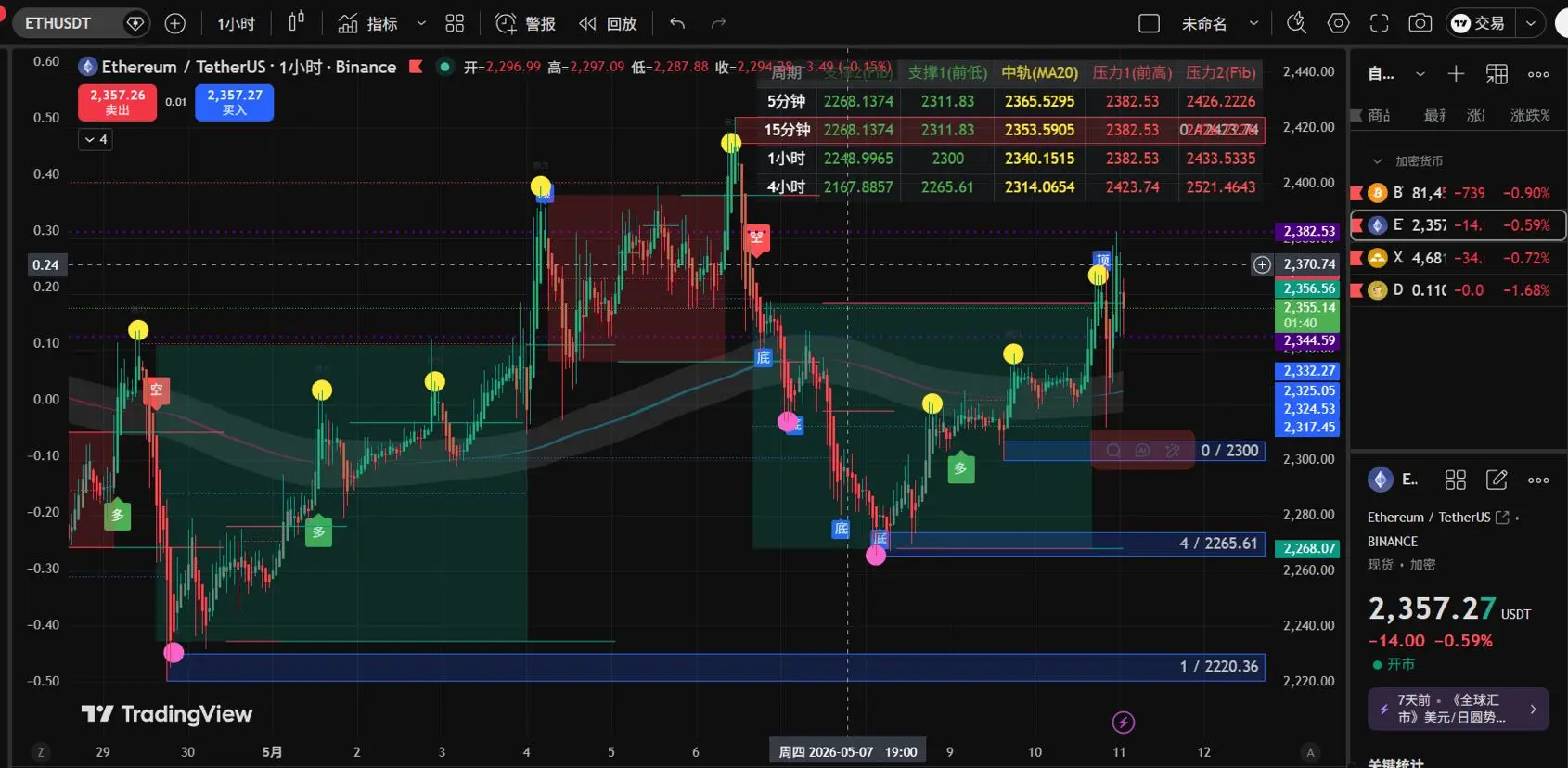
Task: Sort the watchlist by the 最新 column
Action: click(x=1434, y=115)
